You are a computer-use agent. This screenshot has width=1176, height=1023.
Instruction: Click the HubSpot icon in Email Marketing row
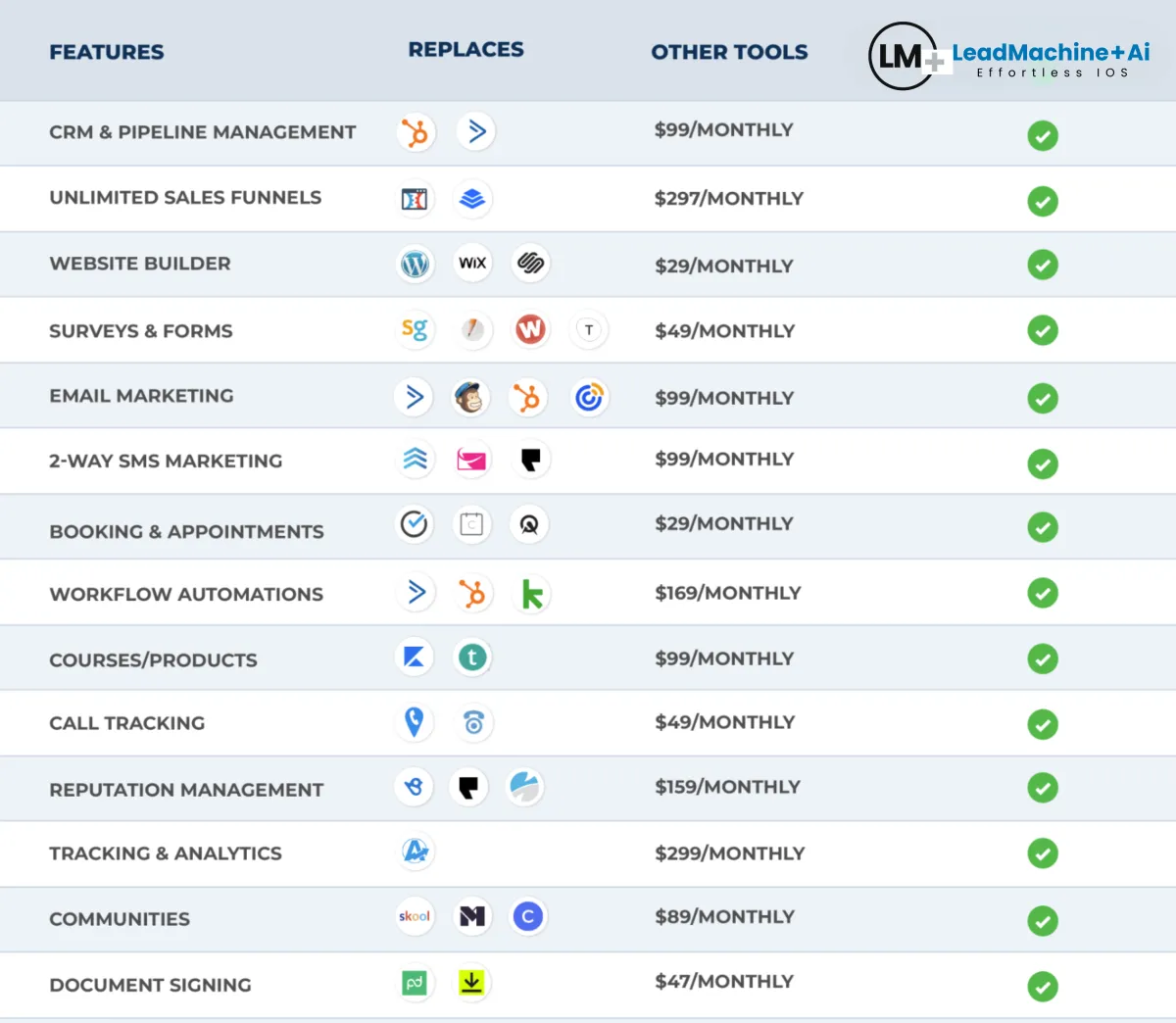527,398
